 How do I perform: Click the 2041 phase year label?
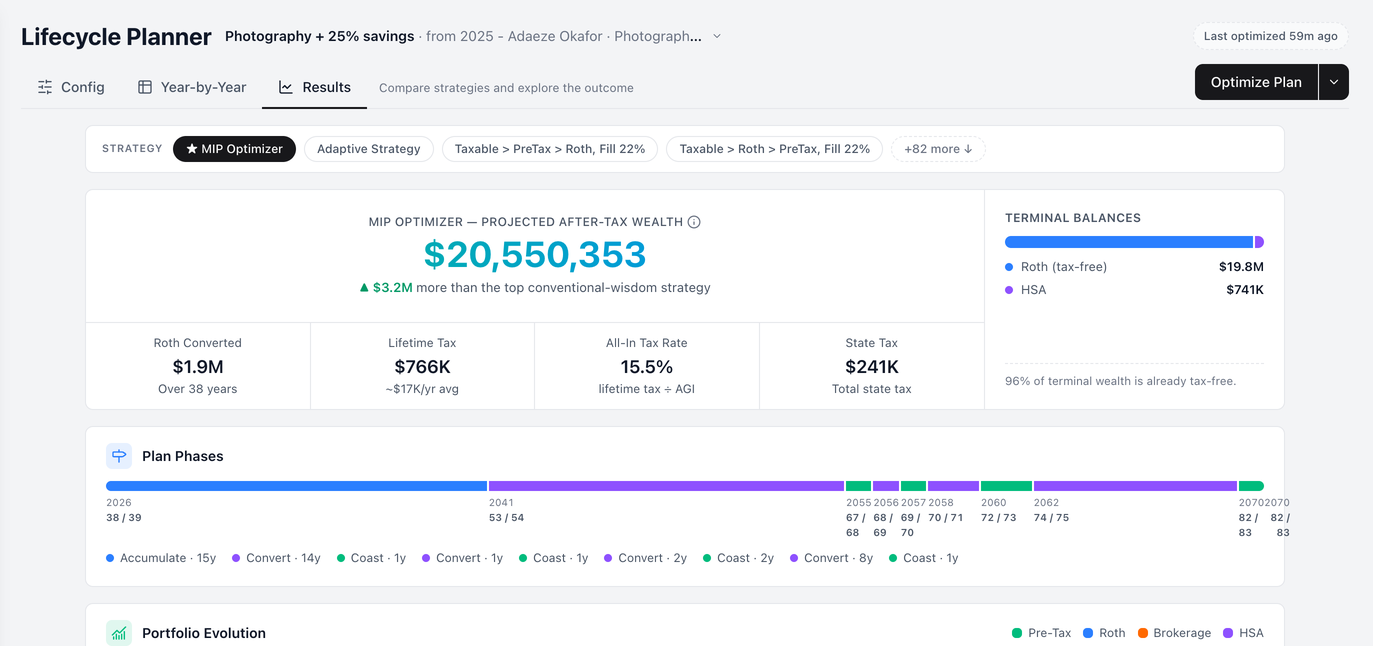500,503
